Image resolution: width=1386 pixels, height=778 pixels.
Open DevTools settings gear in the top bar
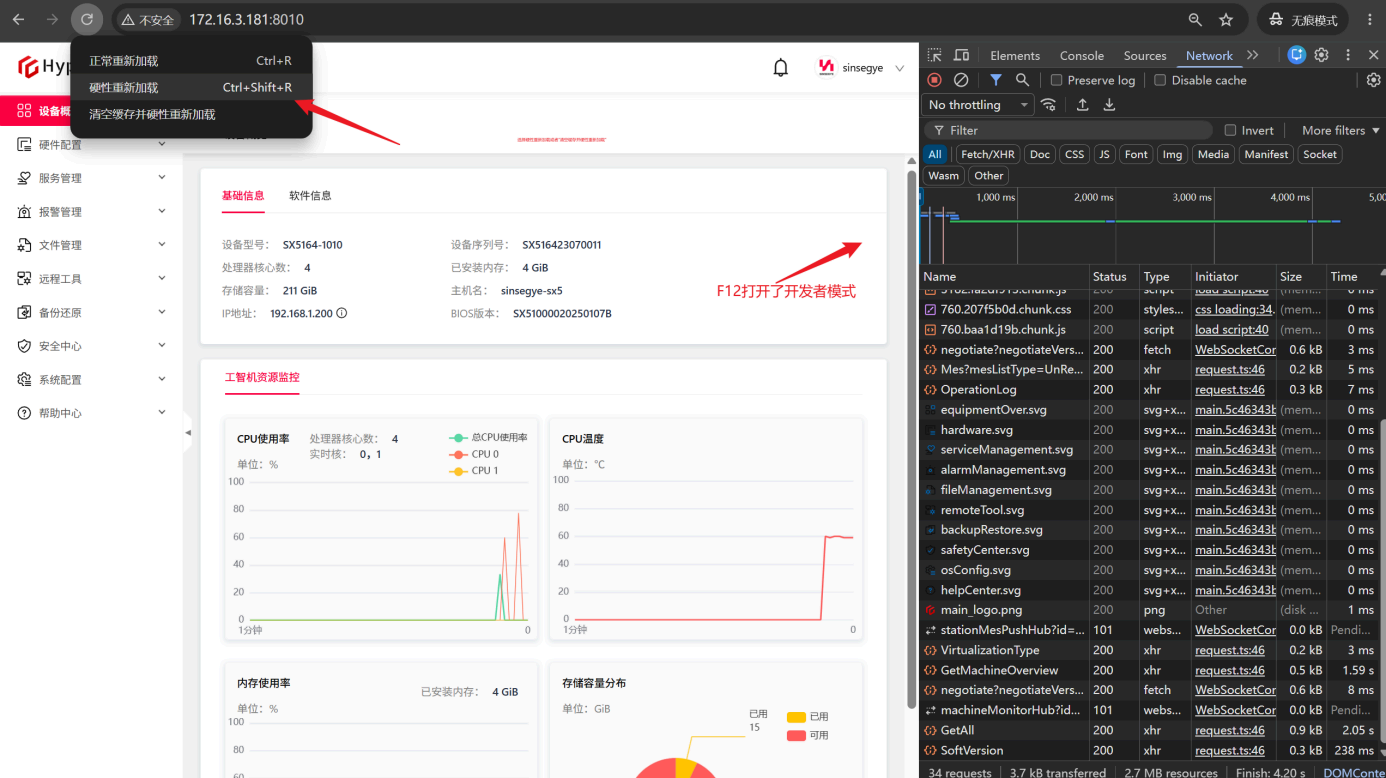[1321, 55]
